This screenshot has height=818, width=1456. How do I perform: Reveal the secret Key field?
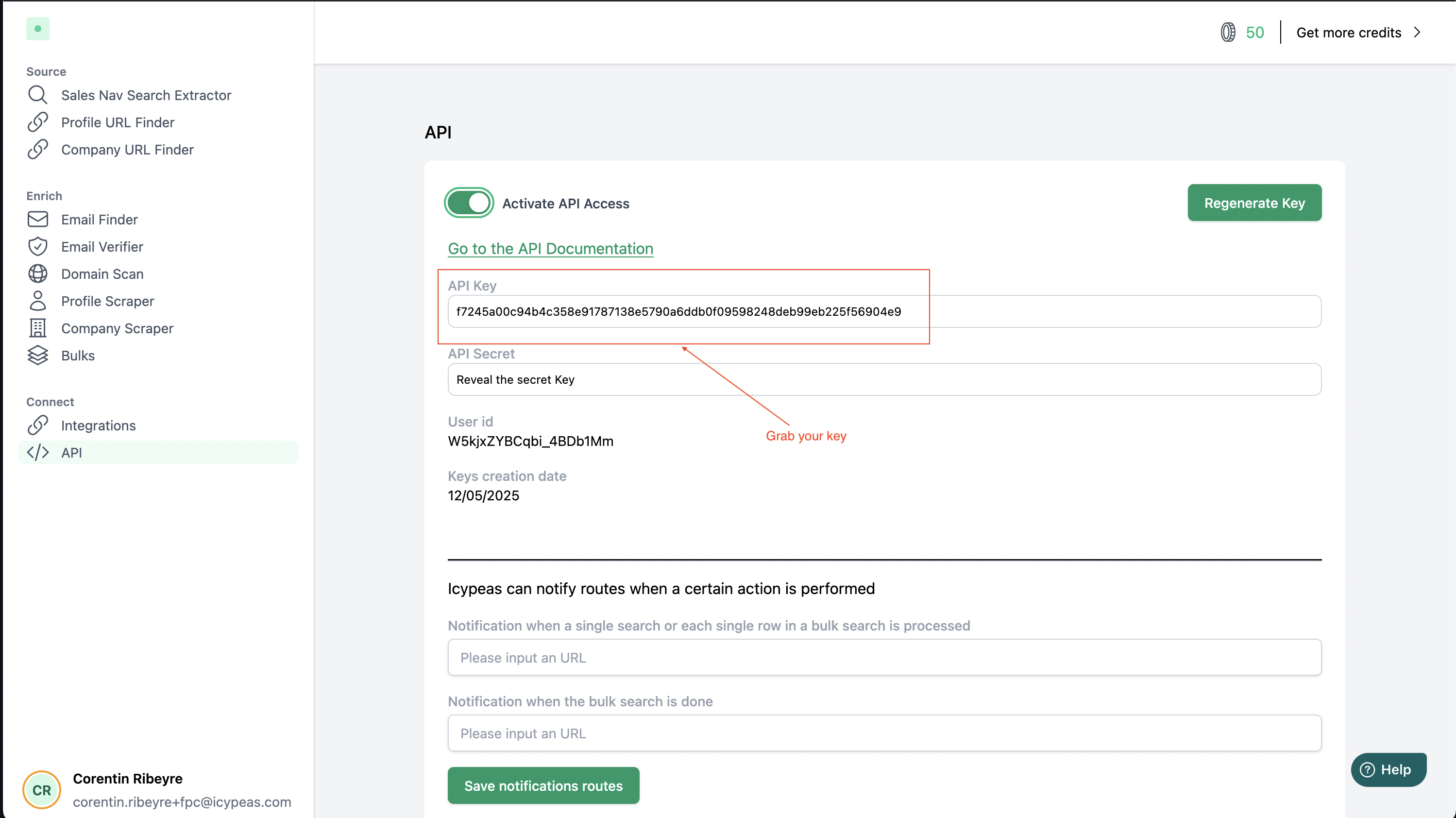pos(884,379)
